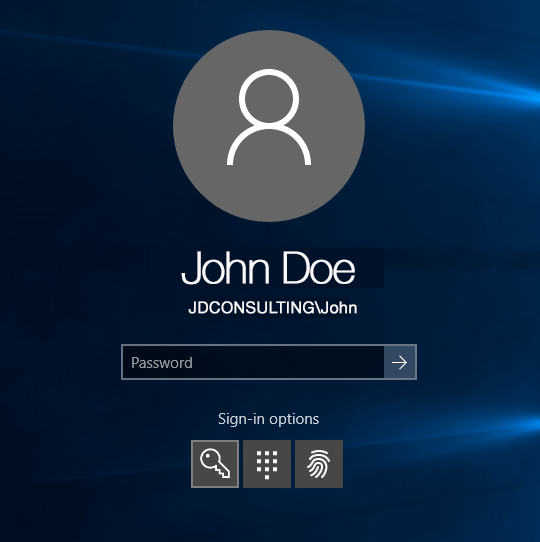This screenshot has width=540, height=542.
Task: Tap the Windows Hello fingerprint icon
Action: pos(319,464)
